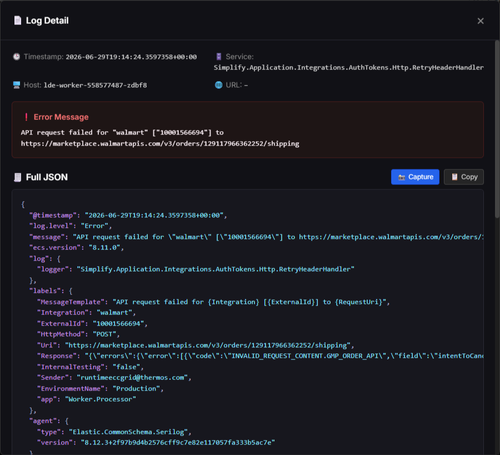The width and height of the screenshot is (500, 455).
Task: Click the "logger" JSON line
Action: pos(196,269)
